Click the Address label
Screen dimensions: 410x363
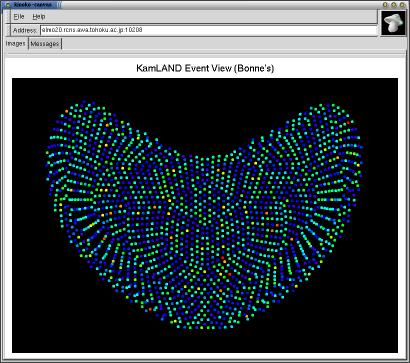click(x=25, y=30)
